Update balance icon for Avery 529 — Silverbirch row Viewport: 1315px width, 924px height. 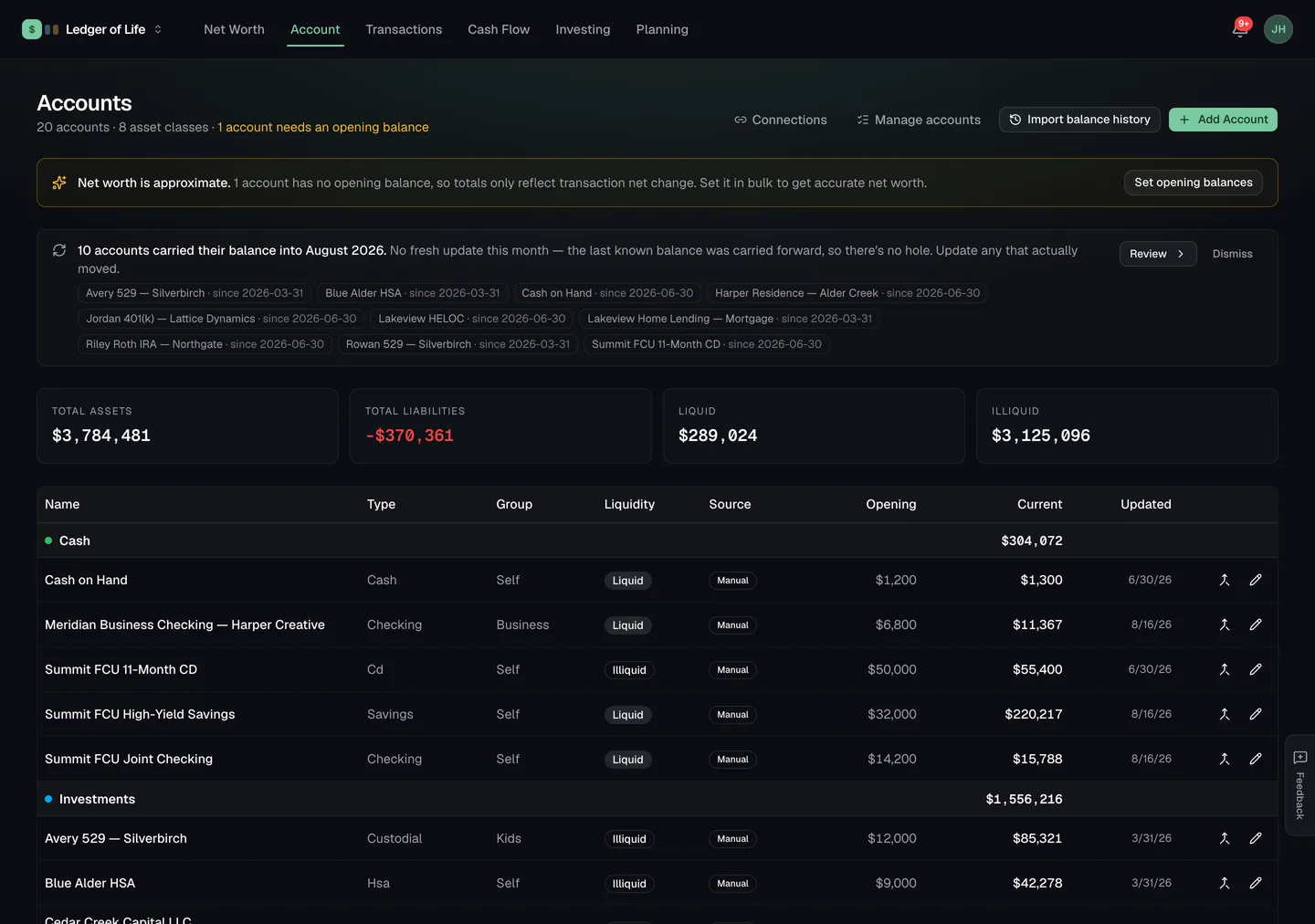pos(1225,838)
